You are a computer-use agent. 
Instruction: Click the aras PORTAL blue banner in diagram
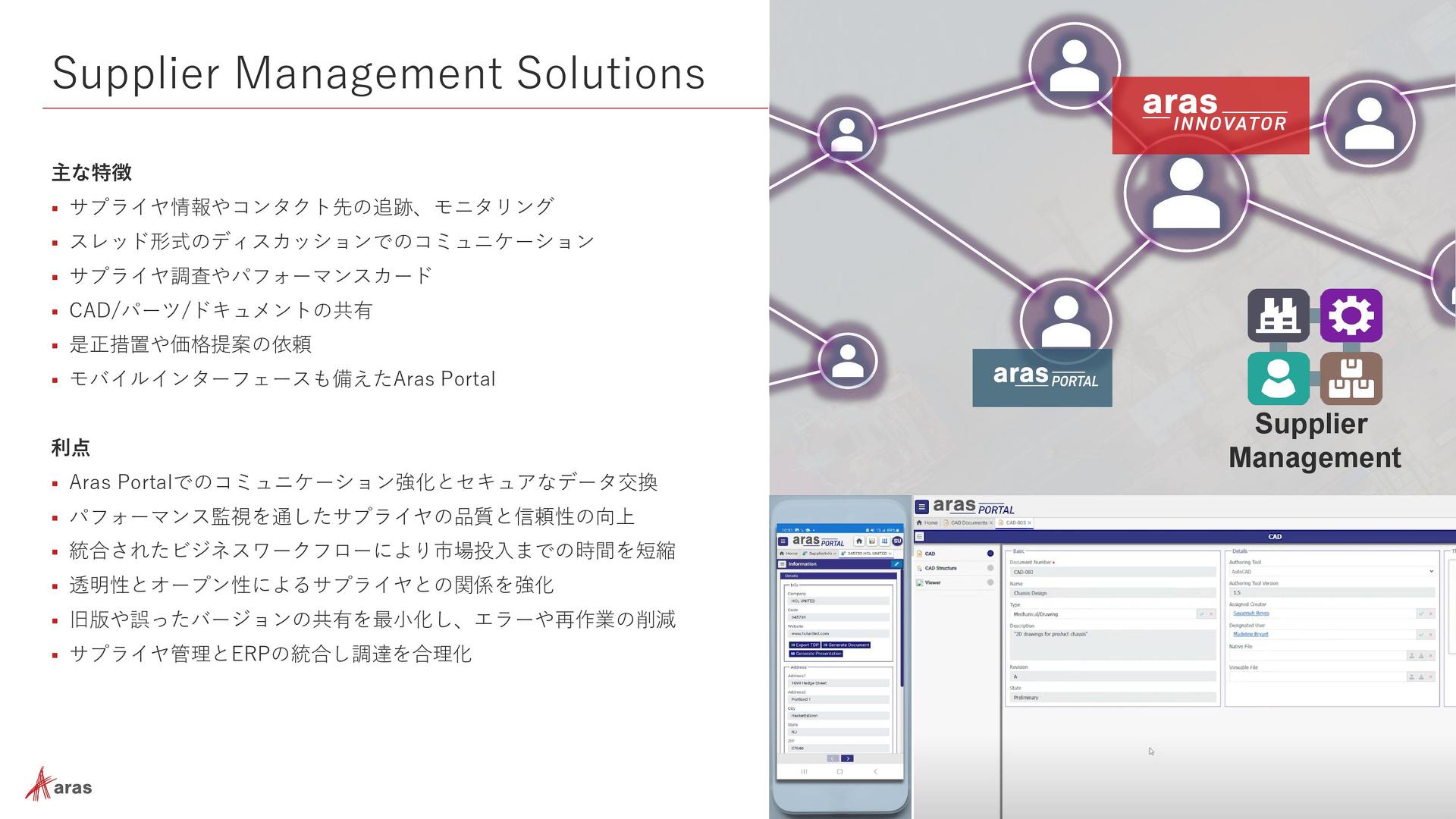(x=1043, y=378)
